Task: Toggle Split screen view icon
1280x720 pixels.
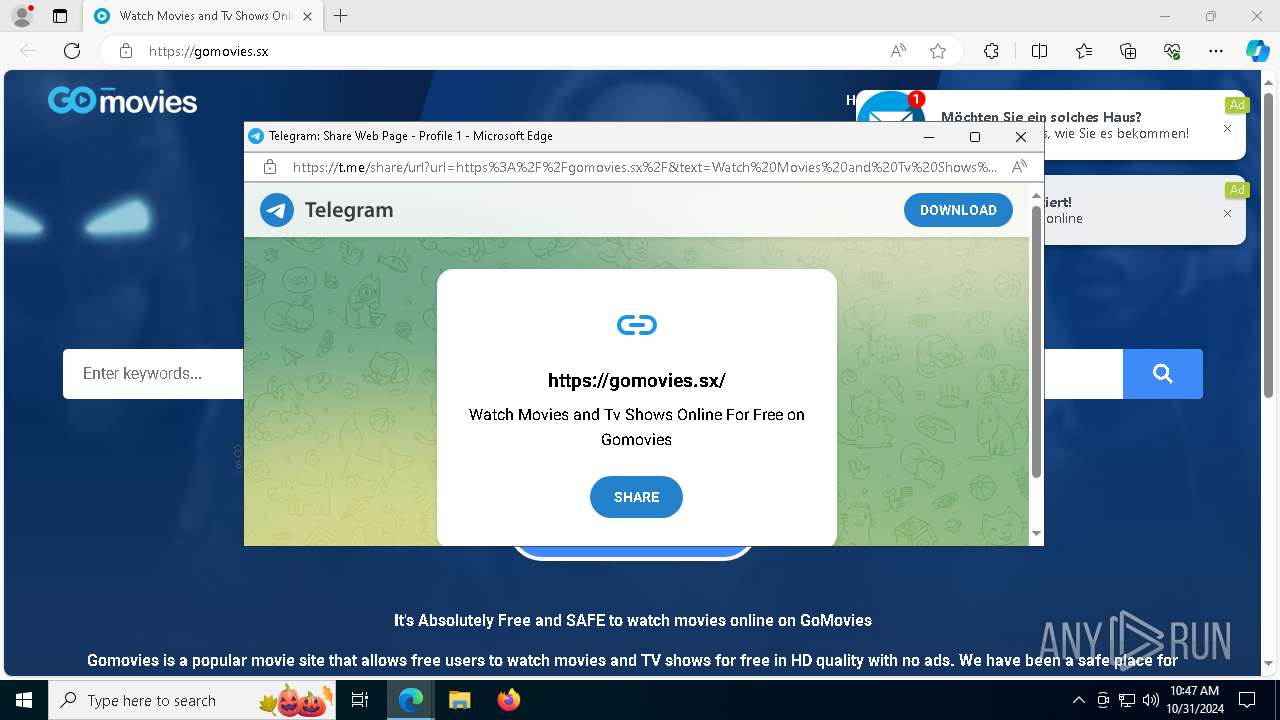Action: point(1039,51)
